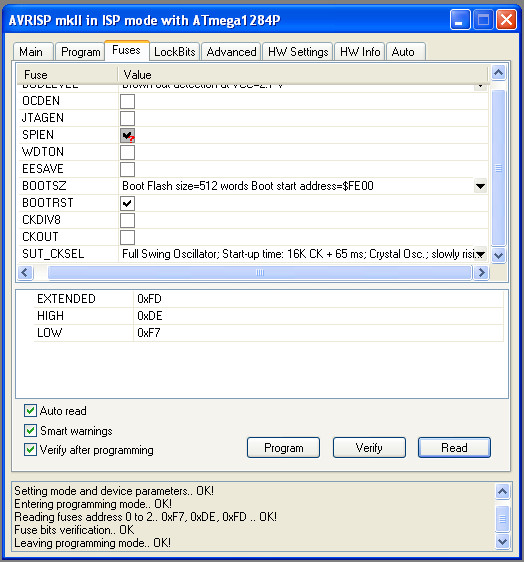Select the SUT_CKSEL fuse name
This screenshot has height=562, width=524.
click(x=53, y=254)
